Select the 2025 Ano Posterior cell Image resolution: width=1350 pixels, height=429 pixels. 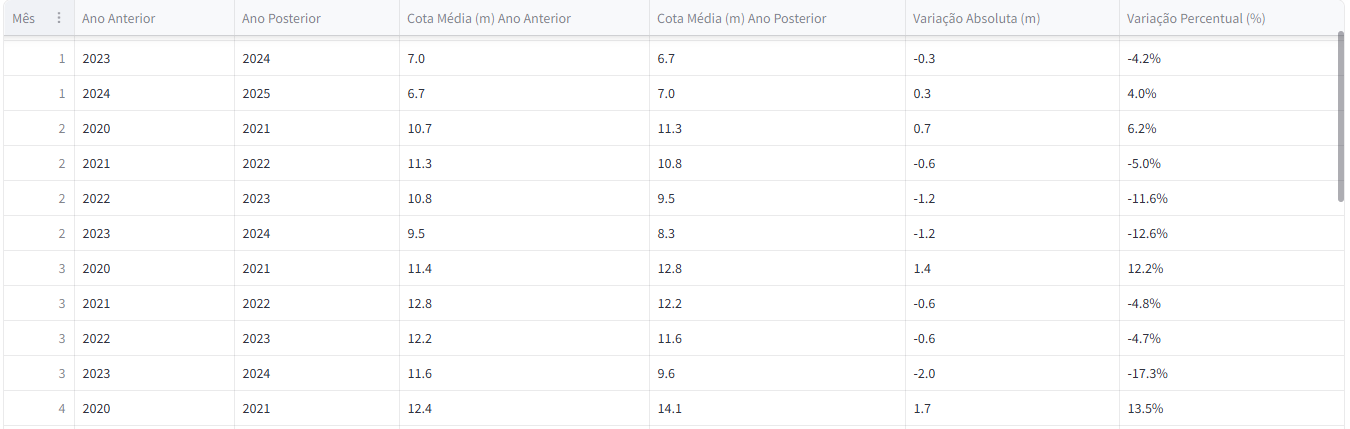256,93
